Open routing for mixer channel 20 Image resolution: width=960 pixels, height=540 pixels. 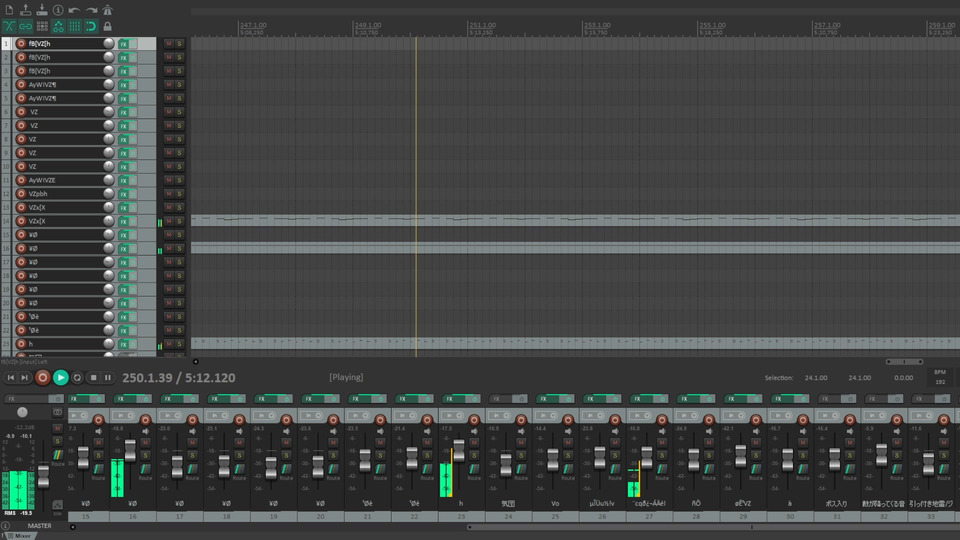click(333, 470)
